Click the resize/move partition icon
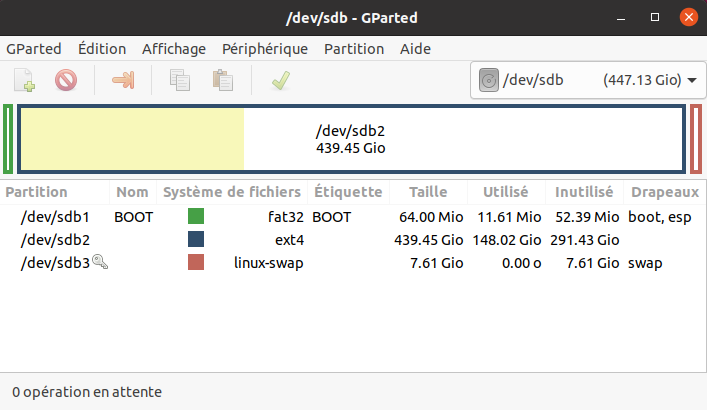The width and height of the screenshot is (707, 410). click(123, 80)
